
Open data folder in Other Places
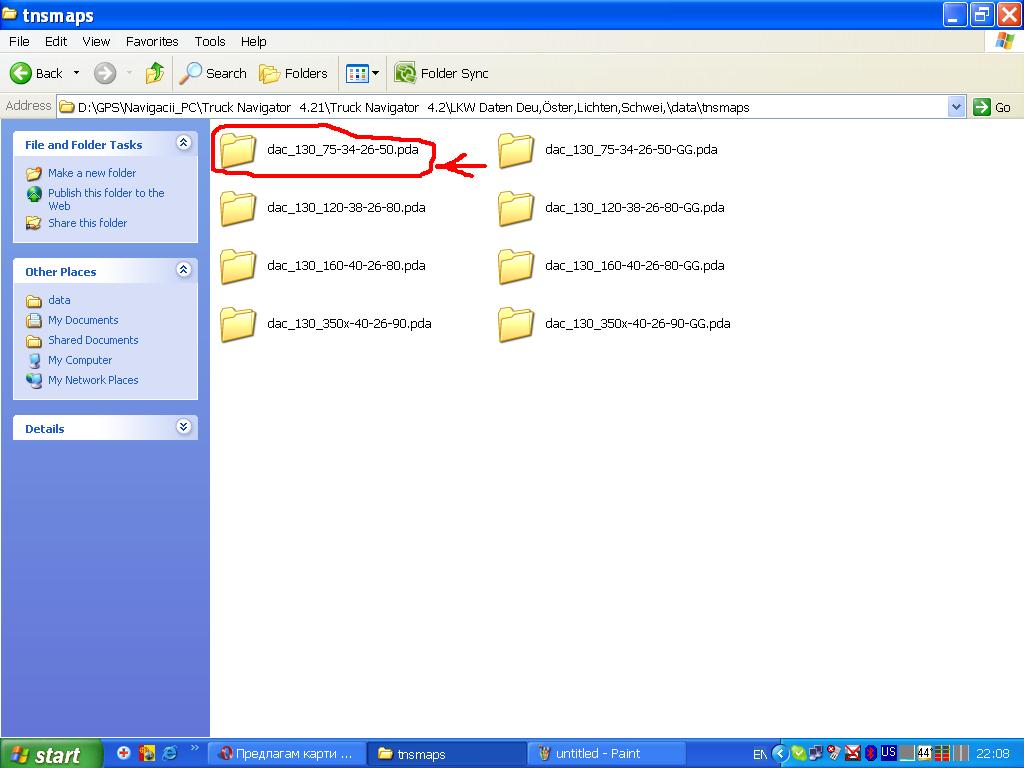pos(59,300)
